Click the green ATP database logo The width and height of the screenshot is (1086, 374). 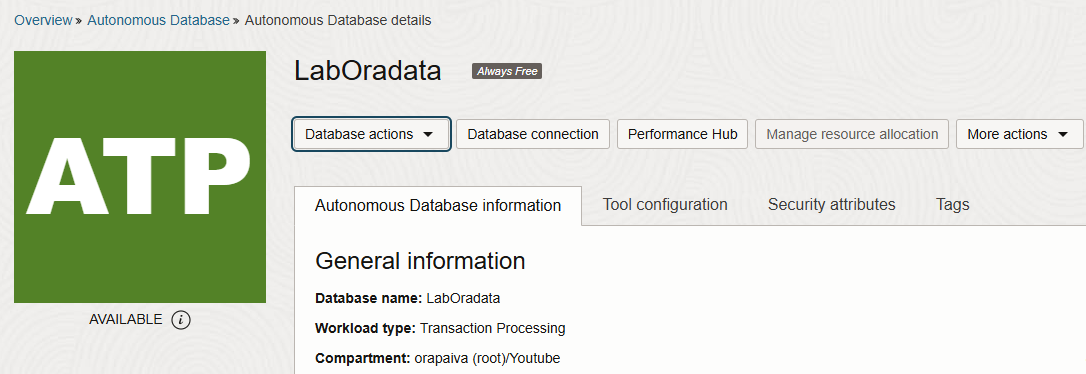click(140, 177)
